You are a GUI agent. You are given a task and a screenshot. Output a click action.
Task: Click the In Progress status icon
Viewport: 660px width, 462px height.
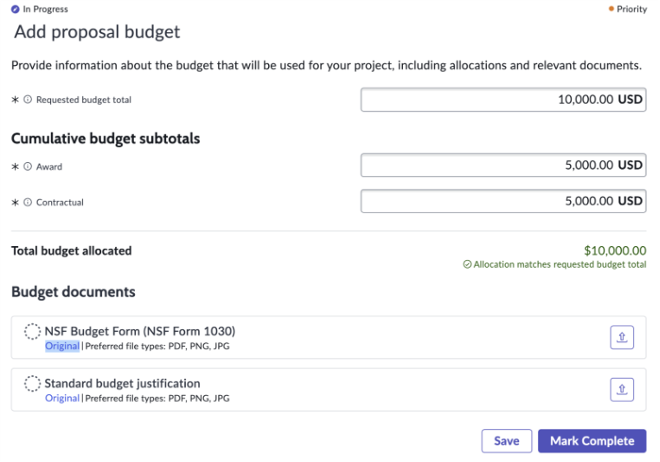coord(15,9)
